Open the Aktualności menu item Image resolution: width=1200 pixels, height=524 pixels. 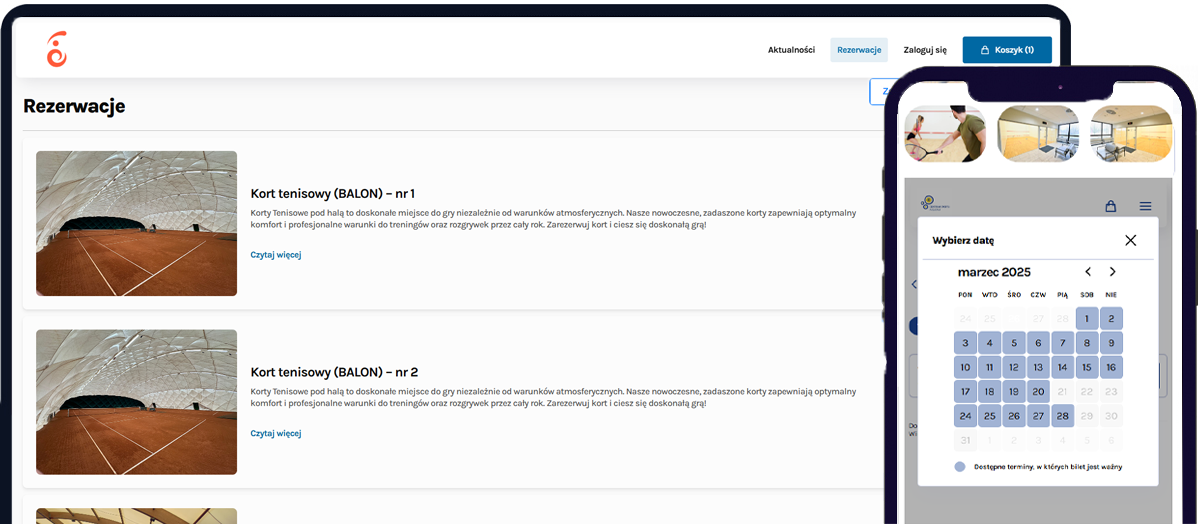pos(791,50)
